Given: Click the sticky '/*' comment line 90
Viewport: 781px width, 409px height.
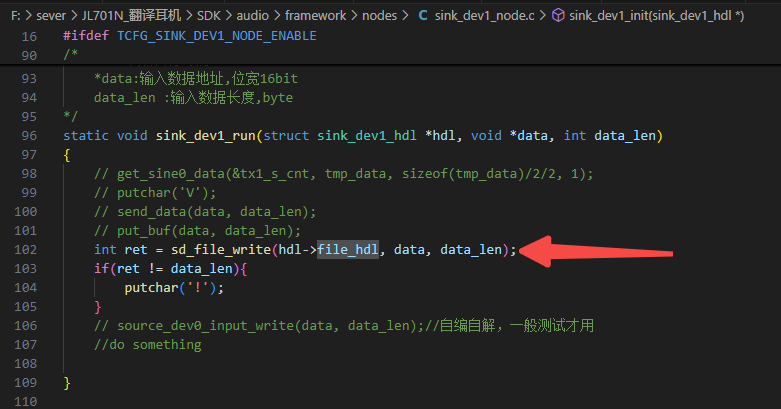Looking at the screenshot, I should (x=71, y=55).
